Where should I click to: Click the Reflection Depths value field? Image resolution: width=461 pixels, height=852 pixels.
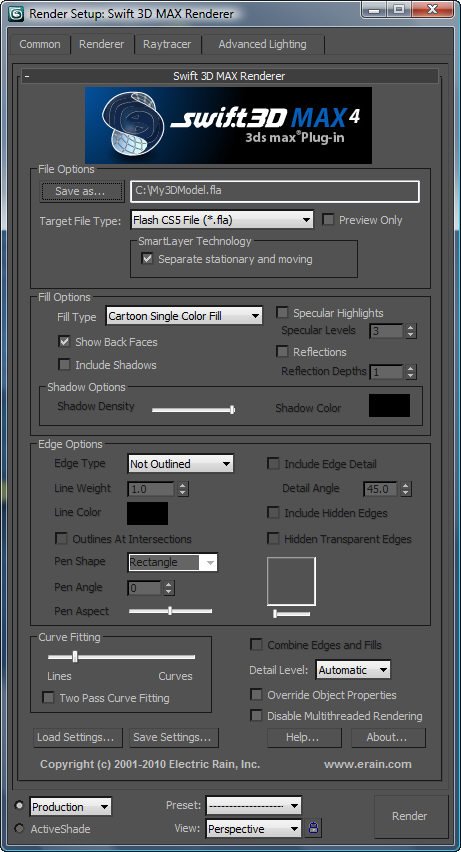tap(387, 372)
